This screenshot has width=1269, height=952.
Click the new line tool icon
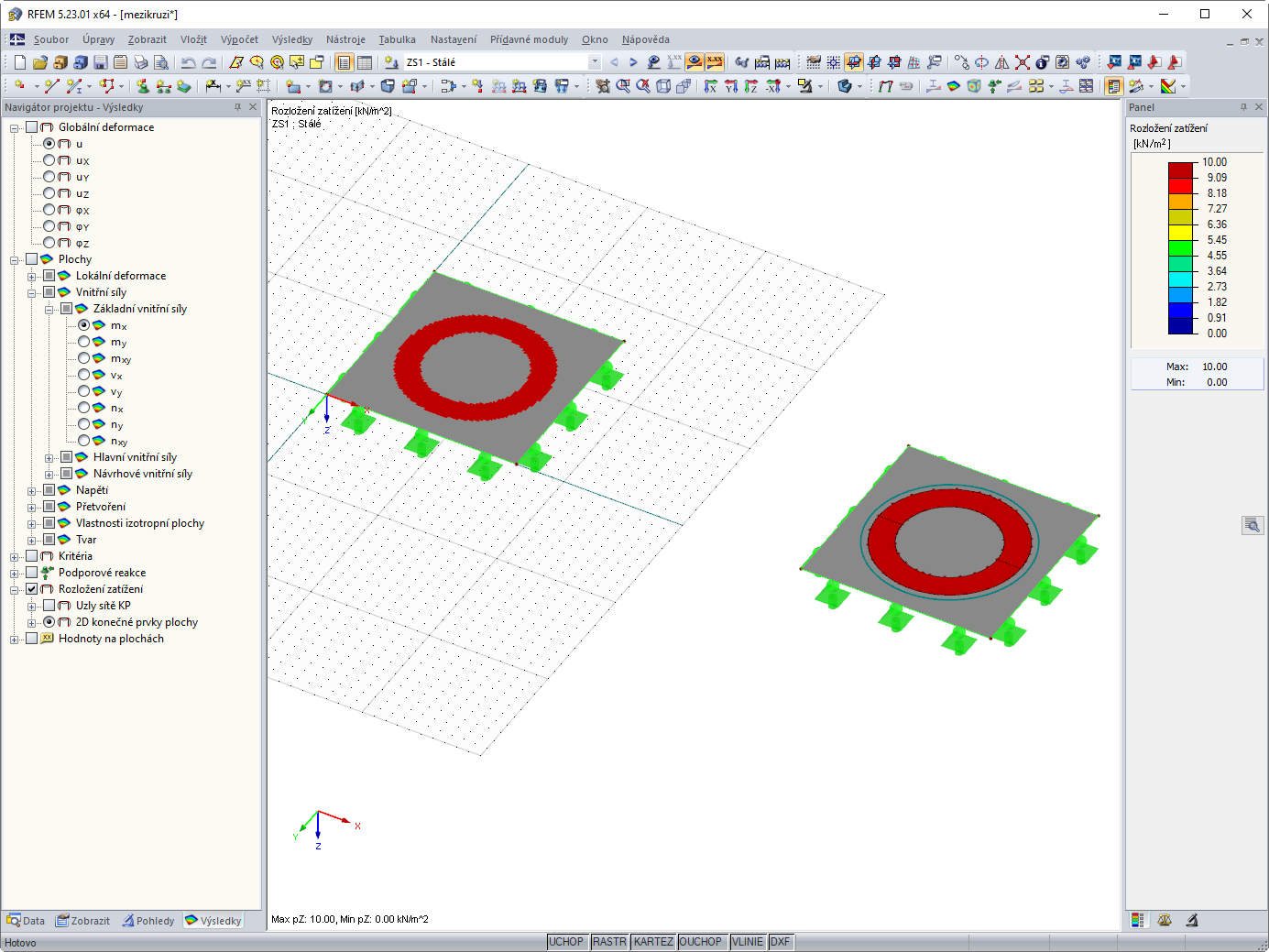click(51, 86)
